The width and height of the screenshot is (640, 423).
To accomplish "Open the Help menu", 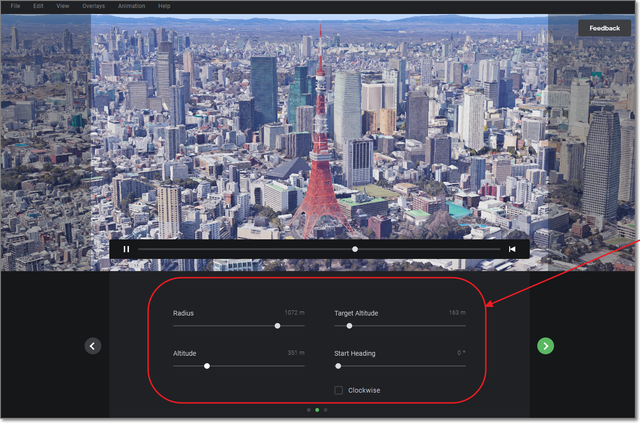I will click(164, 6).
